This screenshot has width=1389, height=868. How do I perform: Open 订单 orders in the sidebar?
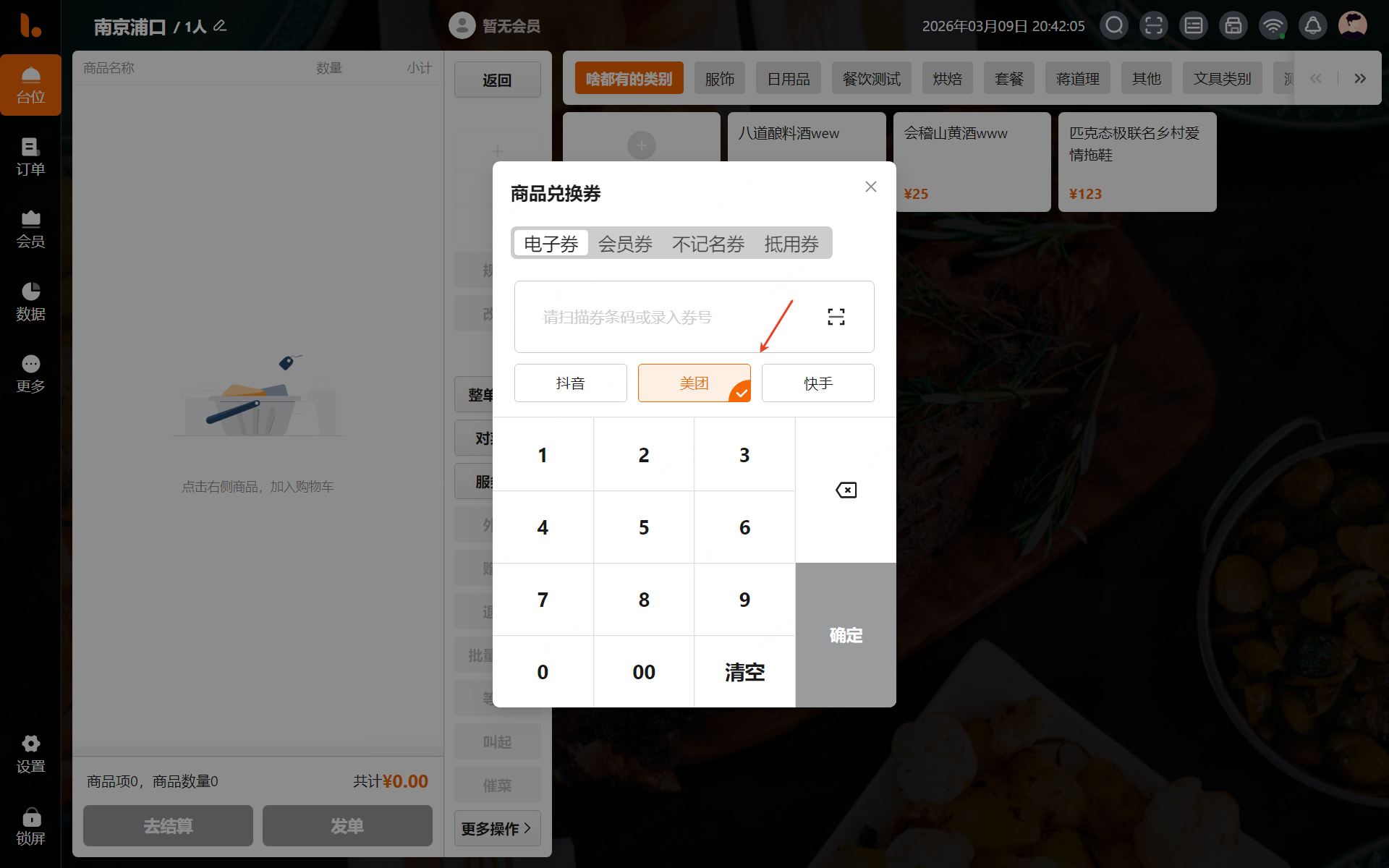[30, 156]
